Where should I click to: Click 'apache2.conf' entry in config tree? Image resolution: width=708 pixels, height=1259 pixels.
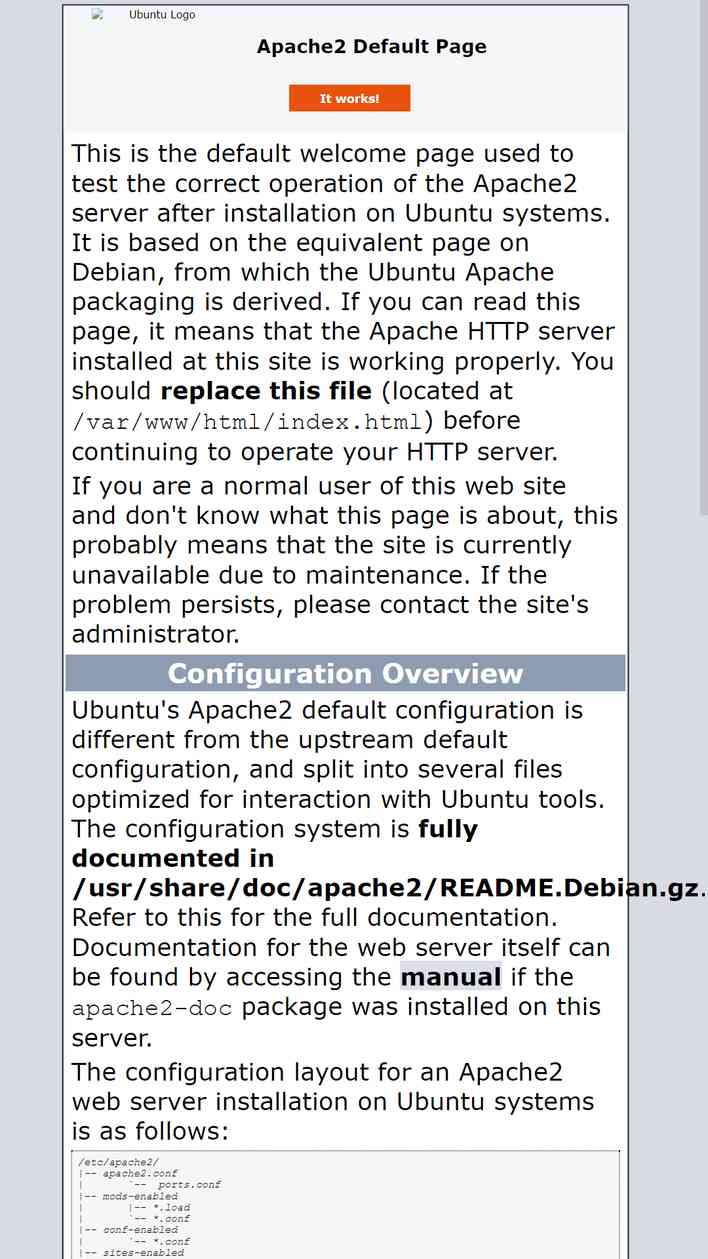point(140,1174)
